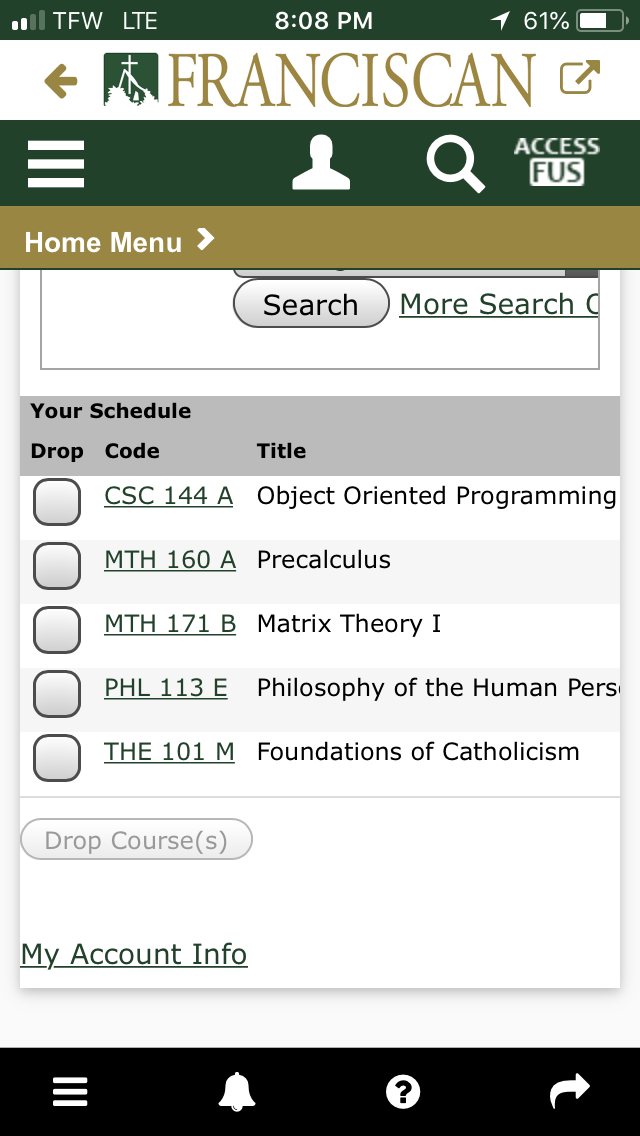The width and height of the screenshot is (640, 1136).
Task: Select drop checkbox for PHL 113 E
Action: point(57,694)
